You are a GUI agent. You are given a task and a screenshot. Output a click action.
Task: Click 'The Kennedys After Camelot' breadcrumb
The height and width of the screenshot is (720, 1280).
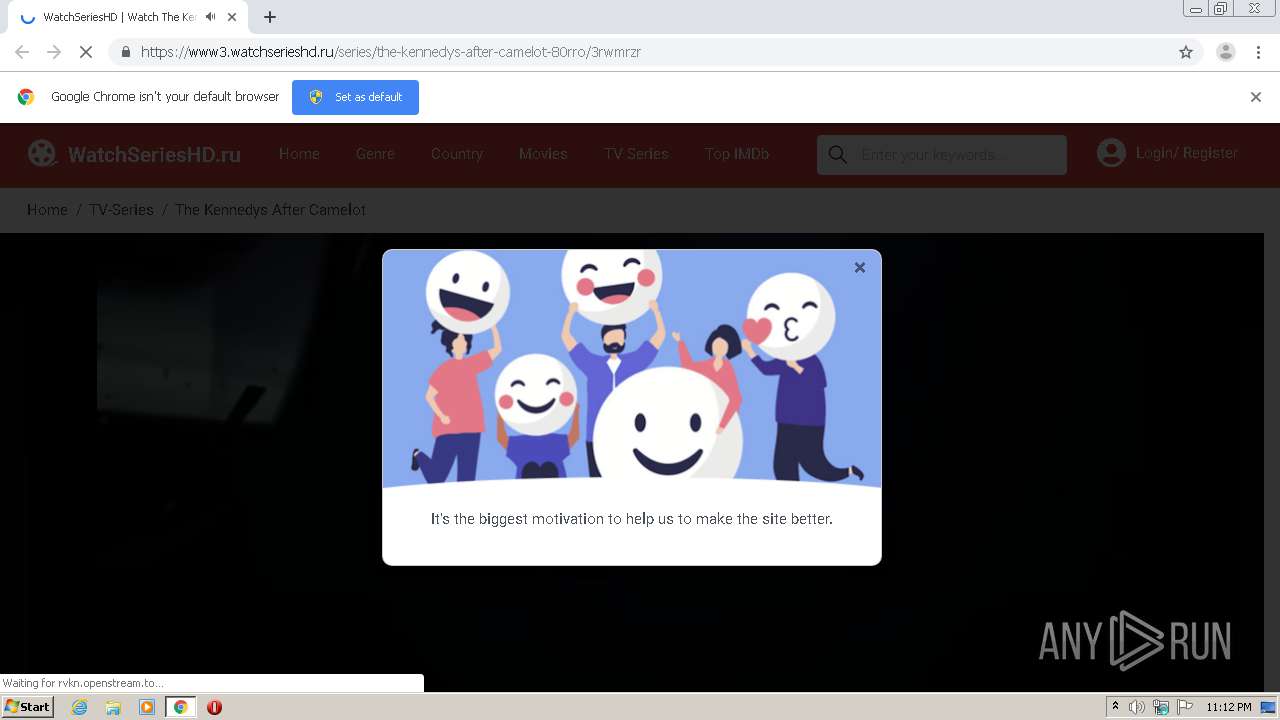click(270, 210)
